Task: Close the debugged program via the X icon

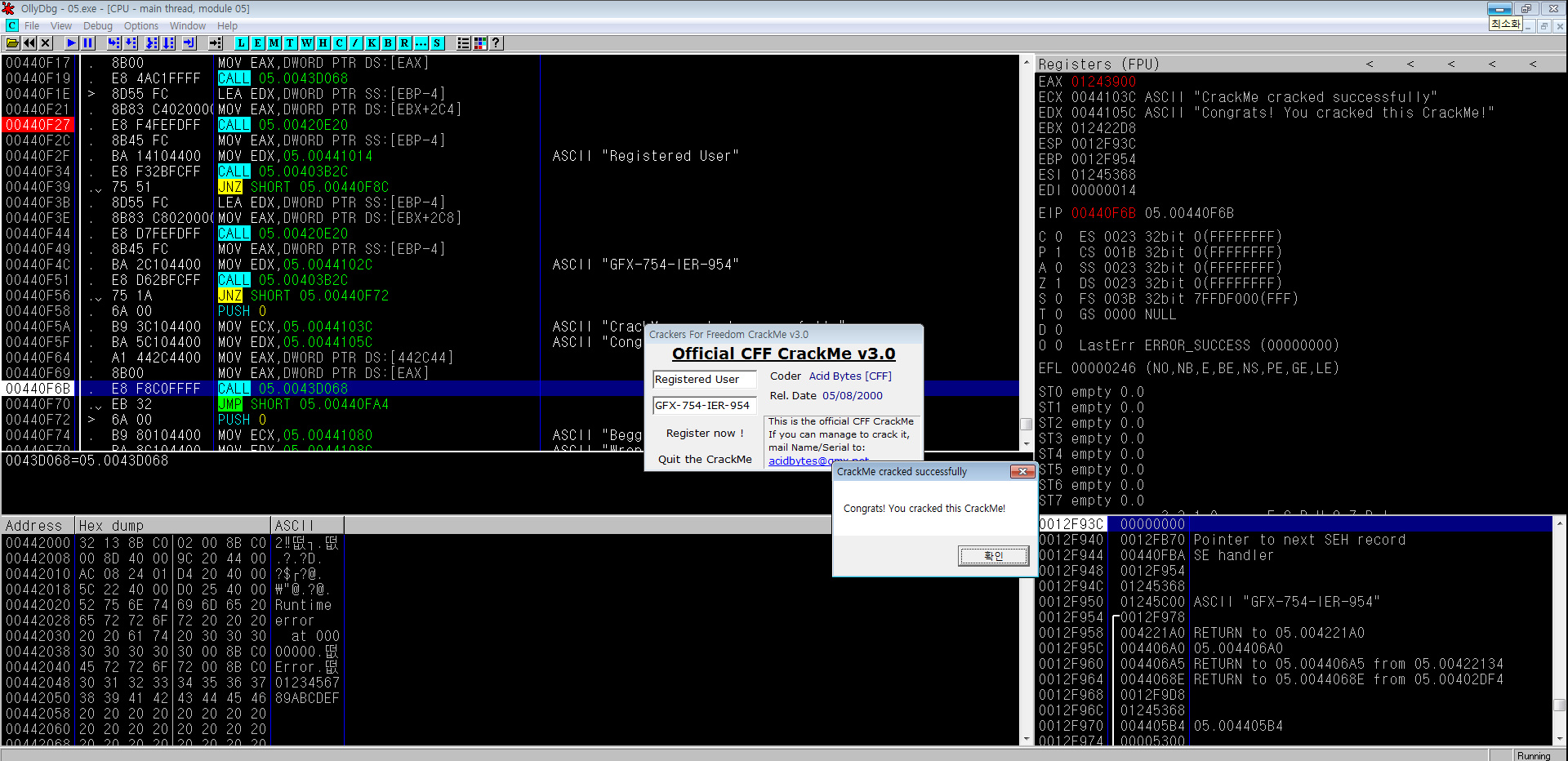Action: point(46,43)
